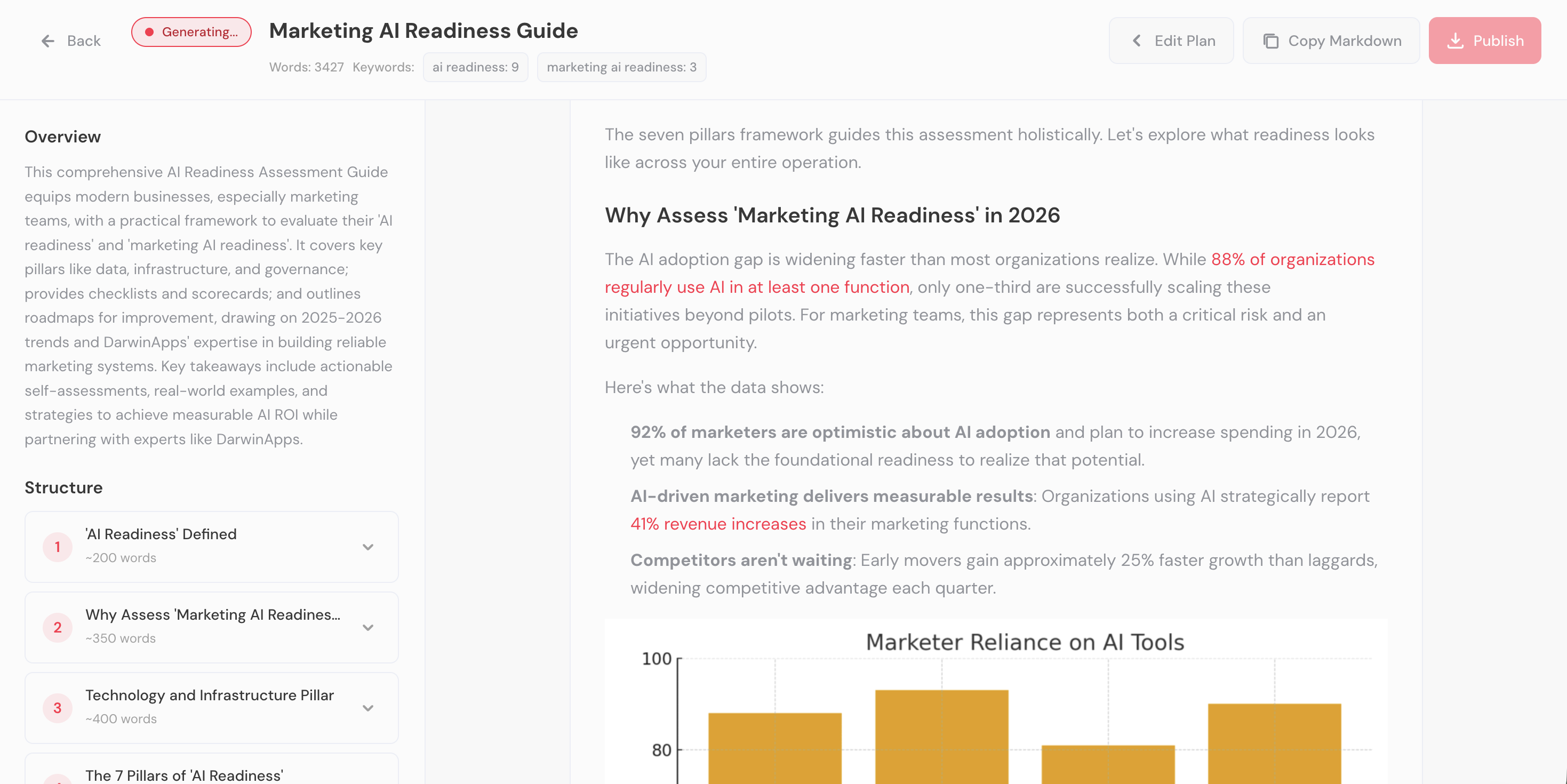The image size is (1567, 784).
Task: Click the '41% revenue increases' red link
Action: [718, 524]
